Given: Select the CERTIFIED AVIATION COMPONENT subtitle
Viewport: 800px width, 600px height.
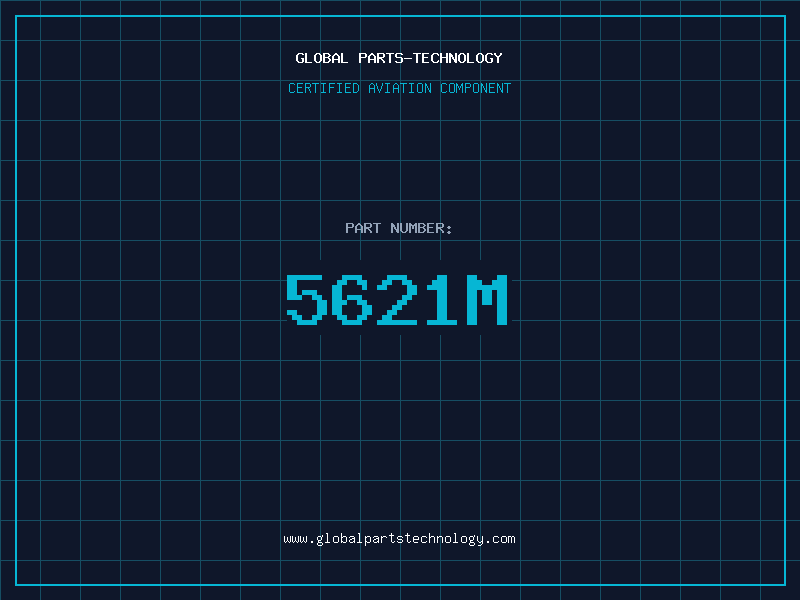Looking at the screenshot, I should (399, 88).
